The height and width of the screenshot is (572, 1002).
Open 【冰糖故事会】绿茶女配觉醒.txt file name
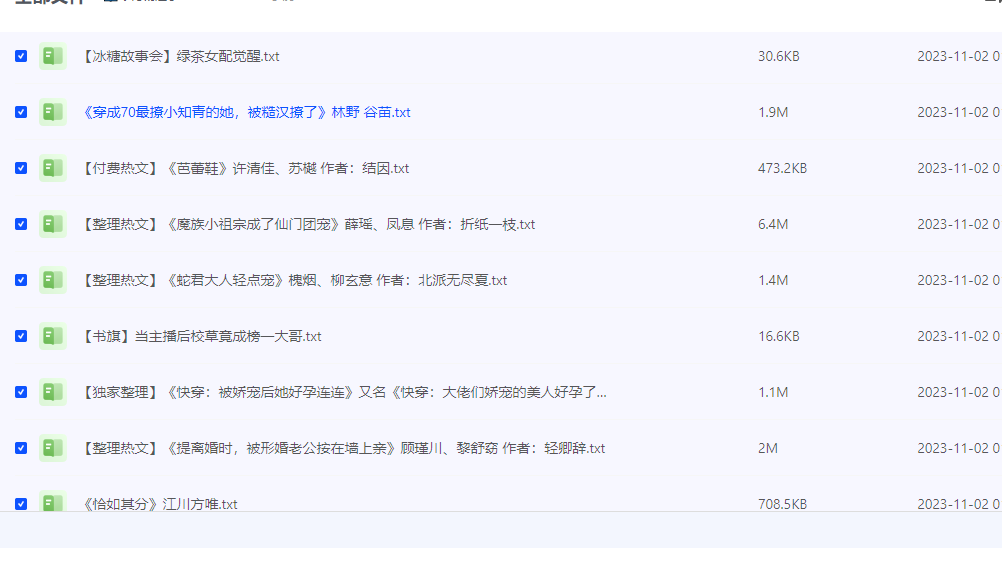tap(179, 57)
